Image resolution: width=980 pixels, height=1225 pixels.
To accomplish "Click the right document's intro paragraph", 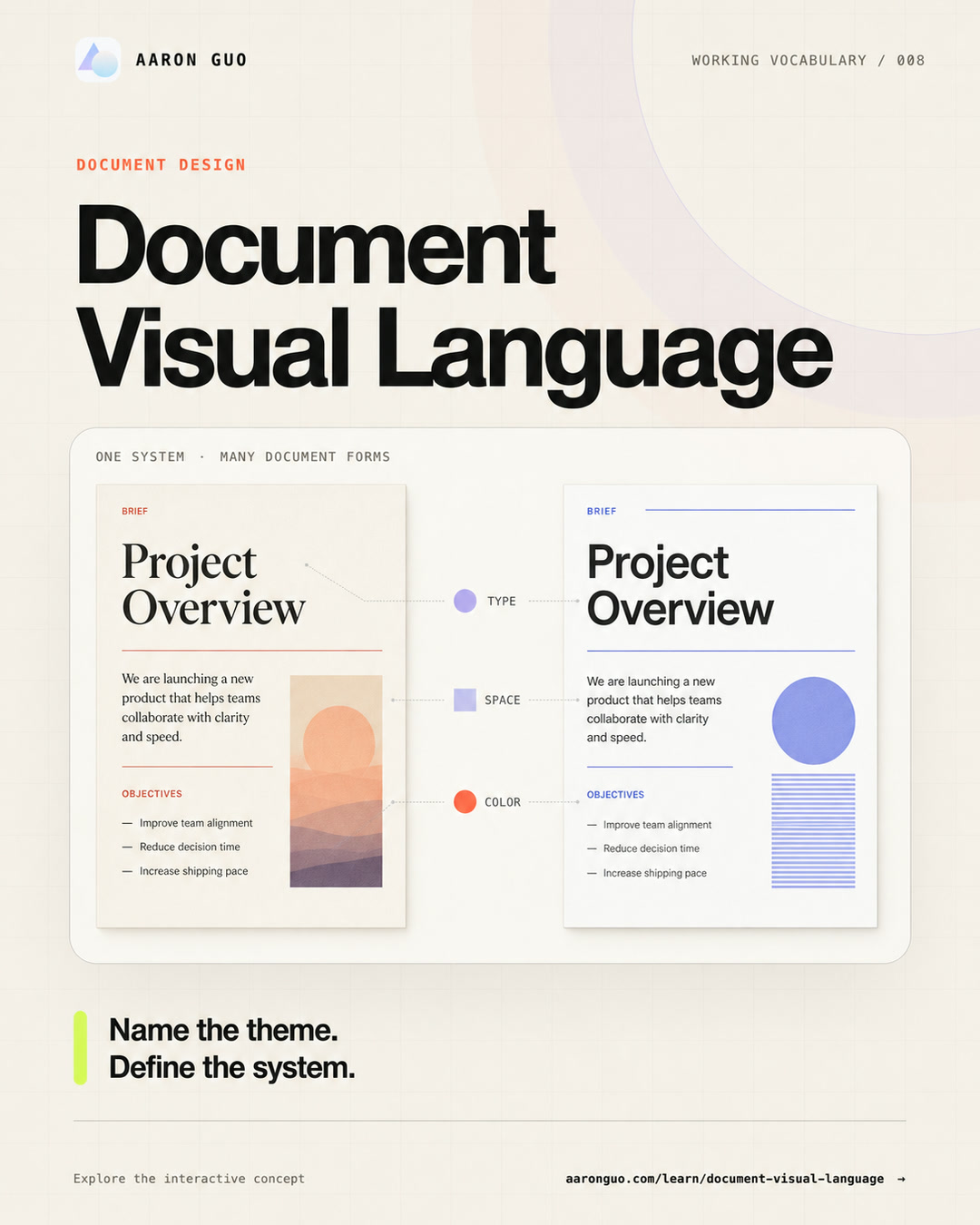I will 654,710.
